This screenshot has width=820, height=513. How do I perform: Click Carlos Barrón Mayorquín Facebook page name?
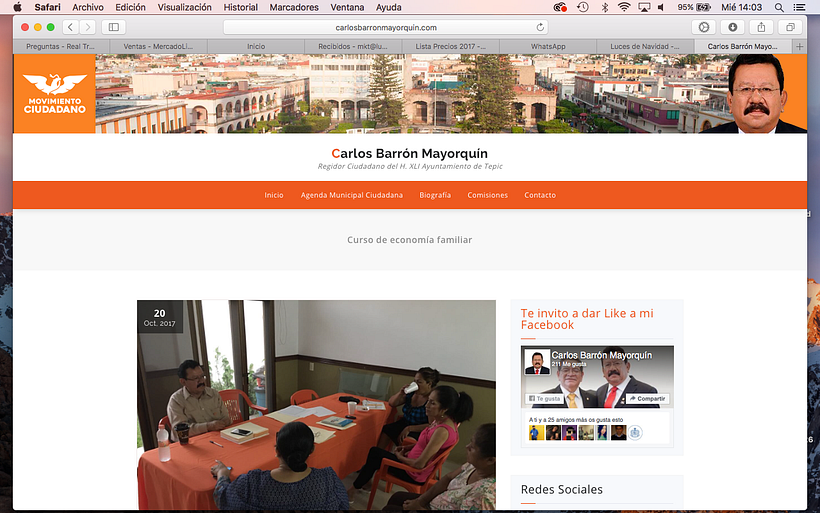pyautogui.click(x=601, y=355)
